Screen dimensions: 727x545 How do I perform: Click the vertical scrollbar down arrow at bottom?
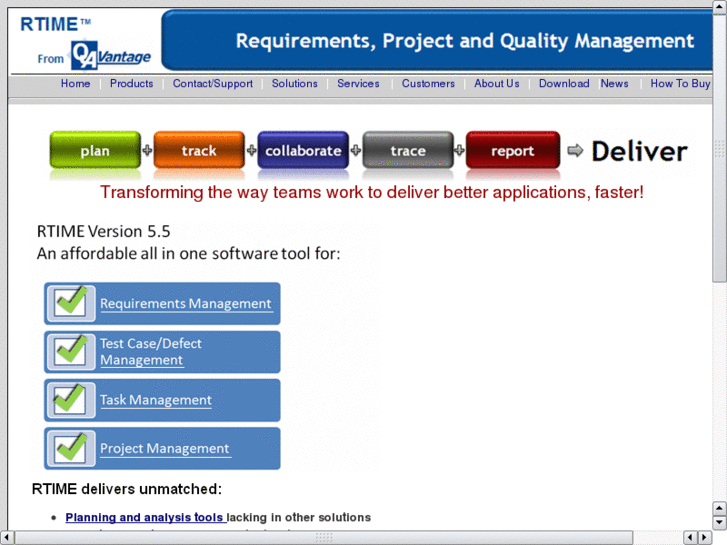point(720,522)
